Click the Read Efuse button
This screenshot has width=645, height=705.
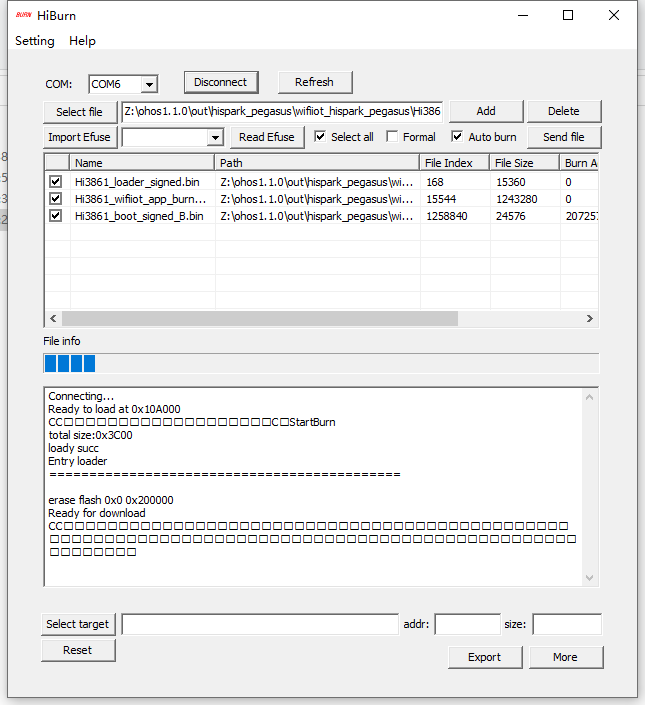click(x=267, y=137)
